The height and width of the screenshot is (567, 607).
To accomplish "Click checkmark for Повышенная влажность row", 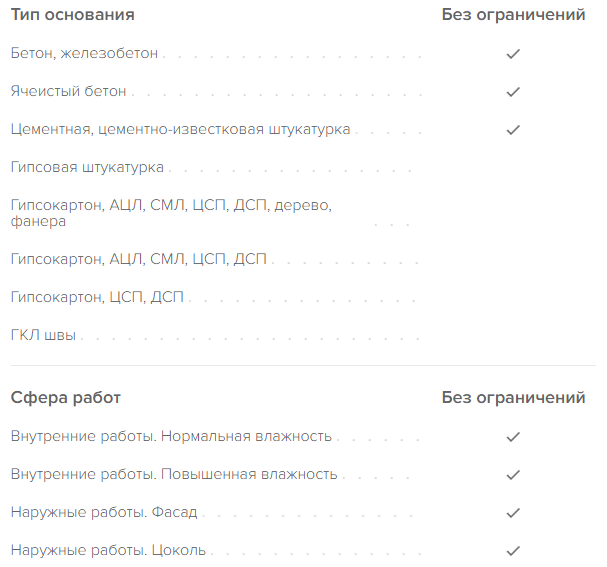I will click(513, 475).
